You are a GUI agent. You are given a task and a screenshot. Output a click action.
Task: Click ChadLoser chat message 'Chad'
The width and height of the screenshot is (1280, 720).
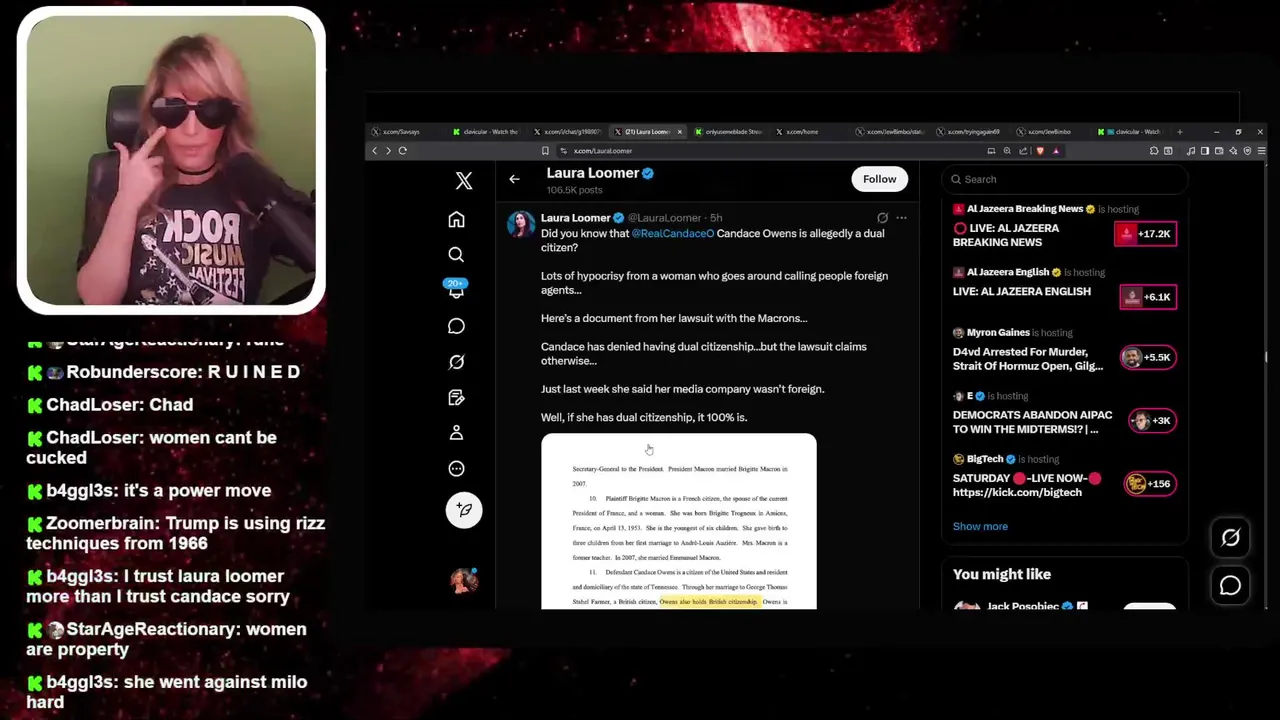tap(110, 405)
